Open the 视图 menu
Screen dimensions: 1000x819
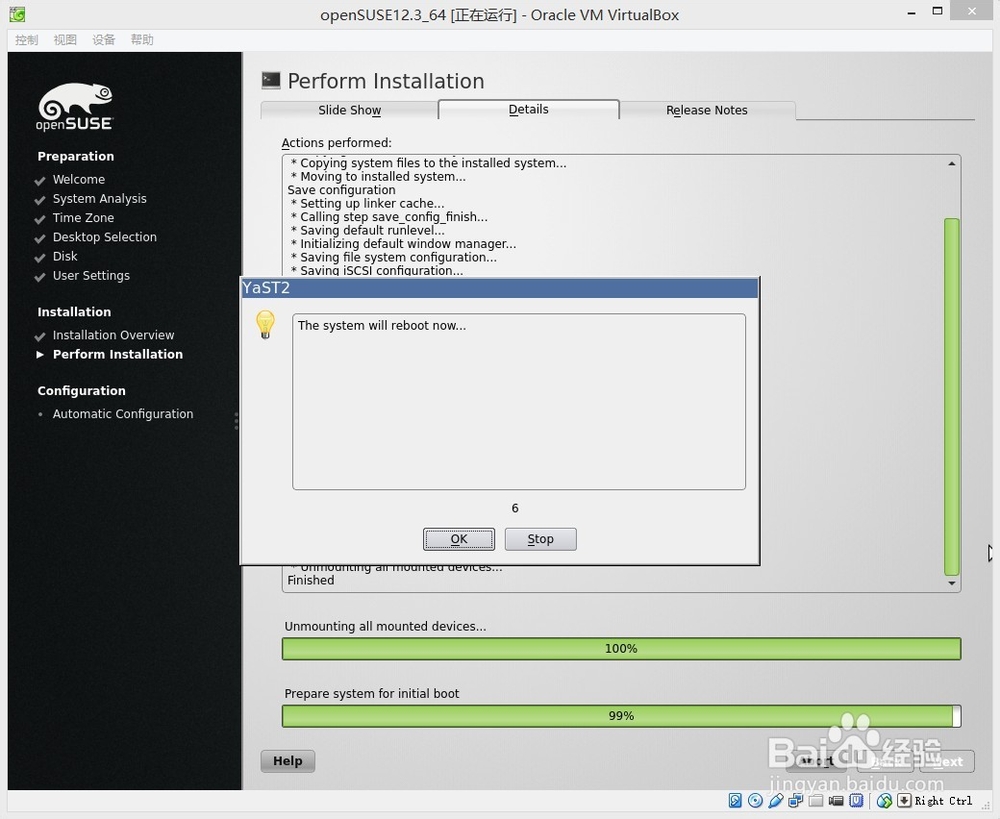65,40
